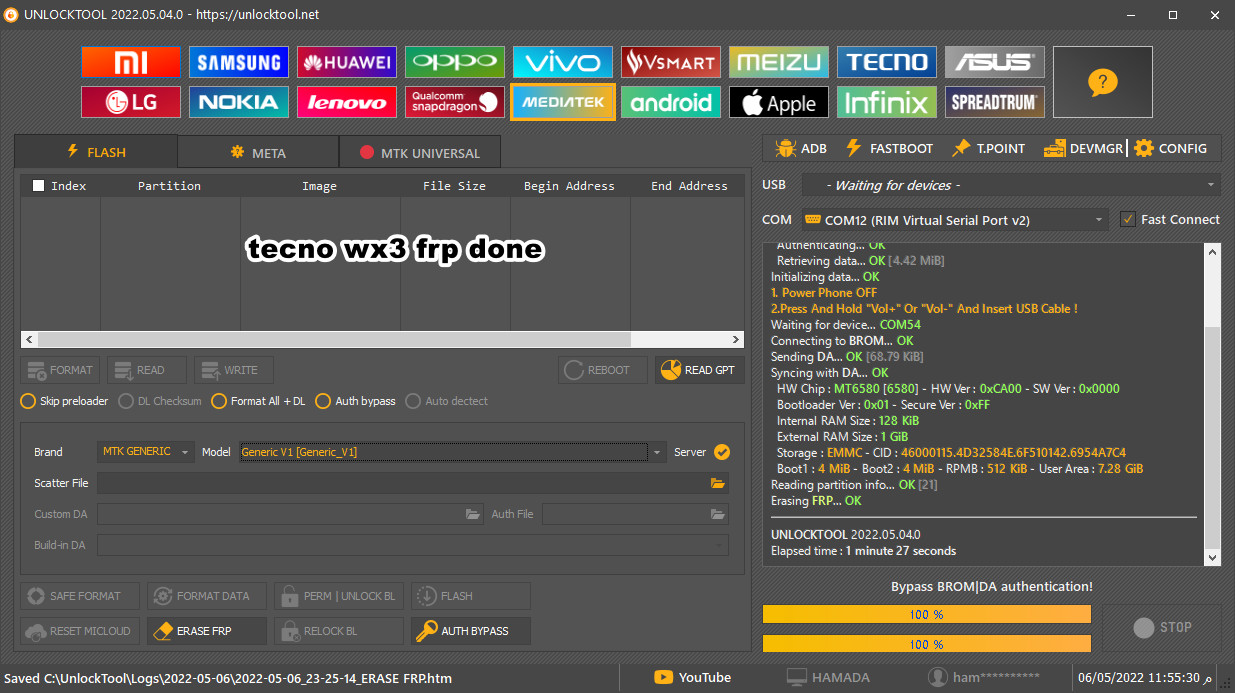Open the USB devices dropdown
The width and height of the screenshot is (1235, 693).
1010,185
